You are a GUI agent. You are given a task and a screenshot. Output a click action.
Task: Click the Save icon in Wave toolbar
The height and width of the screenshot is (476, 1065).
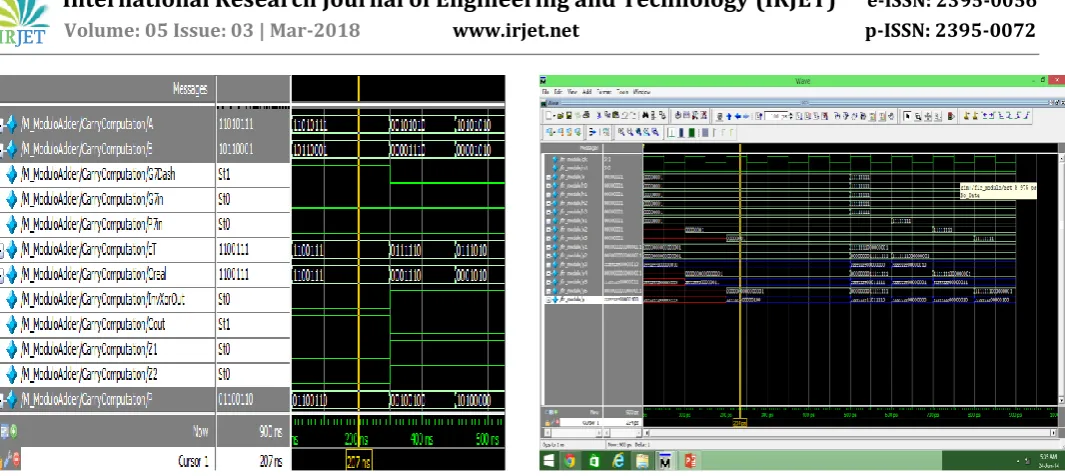(x=569, y=116)
